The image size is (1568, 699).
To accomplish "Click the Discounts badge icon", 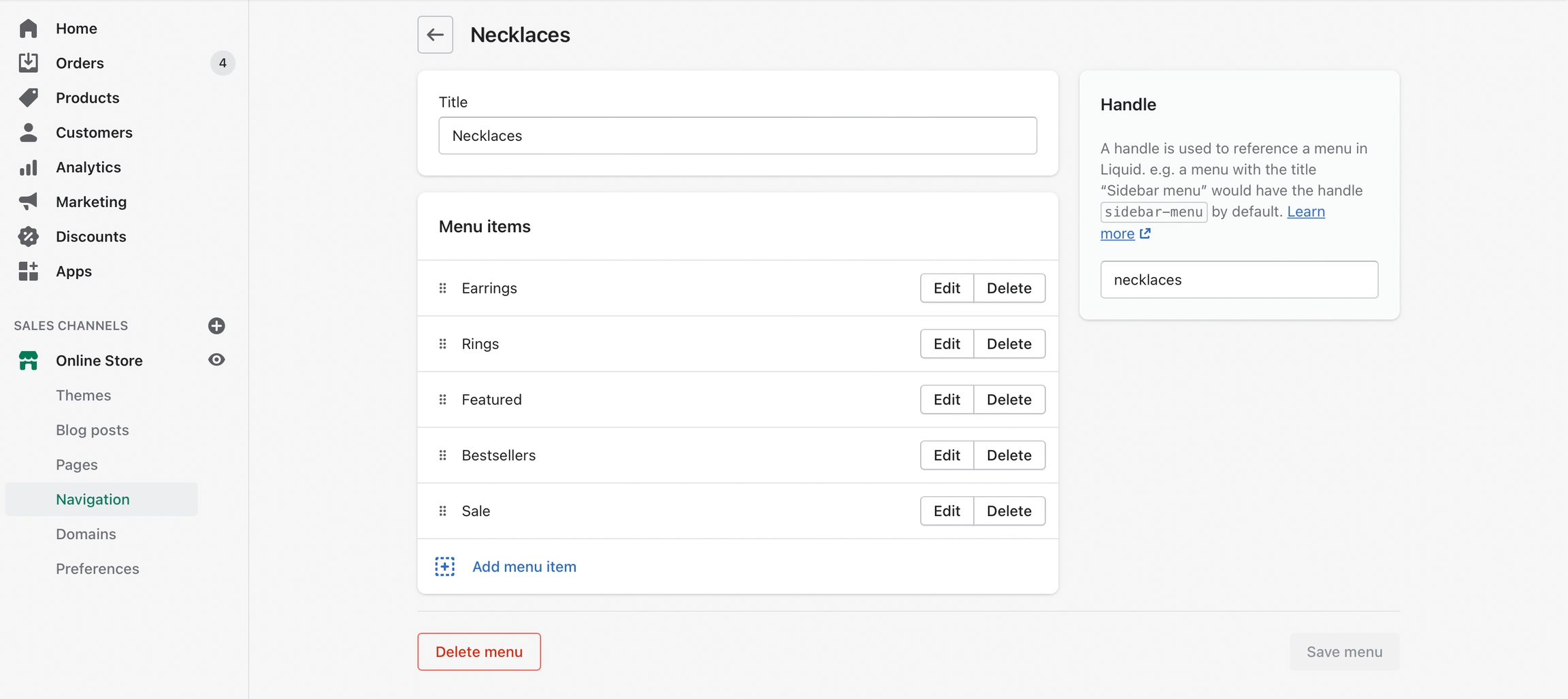I will [x=29, y=236].
